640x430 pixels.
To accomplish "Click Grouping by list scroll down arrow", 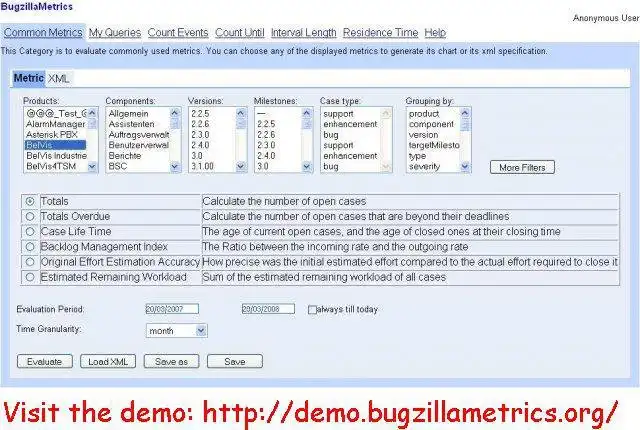I will coord(465,166).
